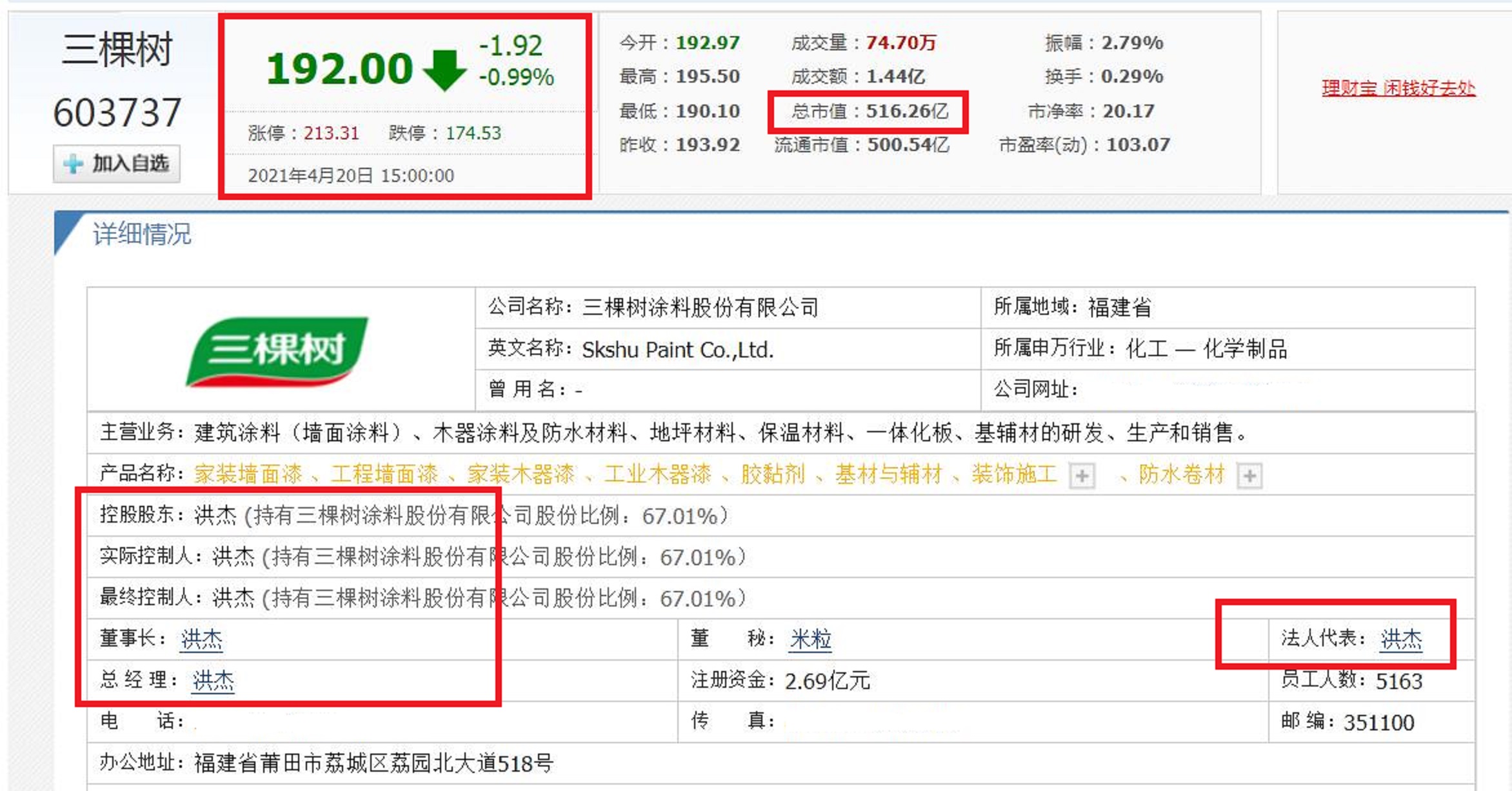Image resolution: width=1512 pixels, height=791 pixels.
Task: Open 洪杰 link beside 总经理
Action: [x=214, y=681]
